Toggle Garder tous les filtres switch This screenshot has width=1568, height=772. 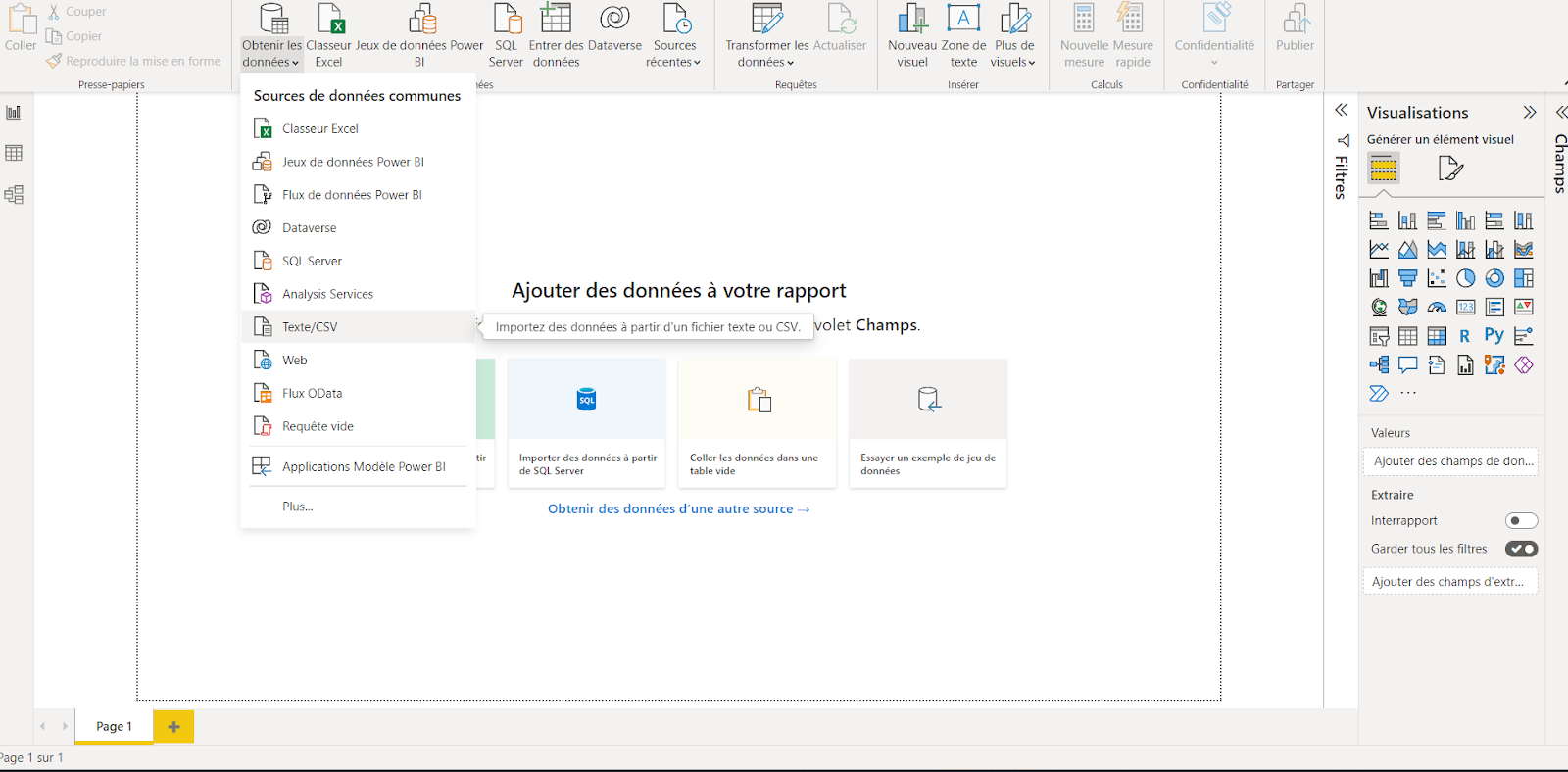[x=1521, y=549]
